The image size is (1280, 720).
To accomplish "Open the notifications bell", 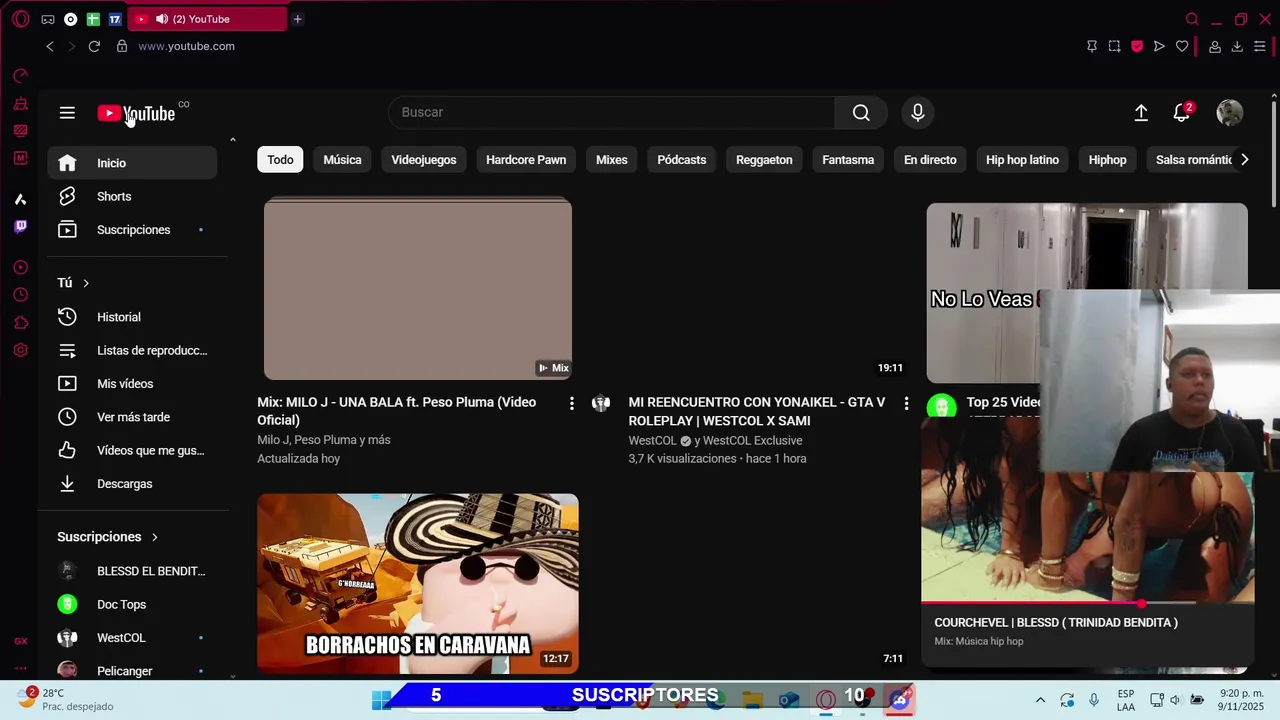I will coord(1182,113).
